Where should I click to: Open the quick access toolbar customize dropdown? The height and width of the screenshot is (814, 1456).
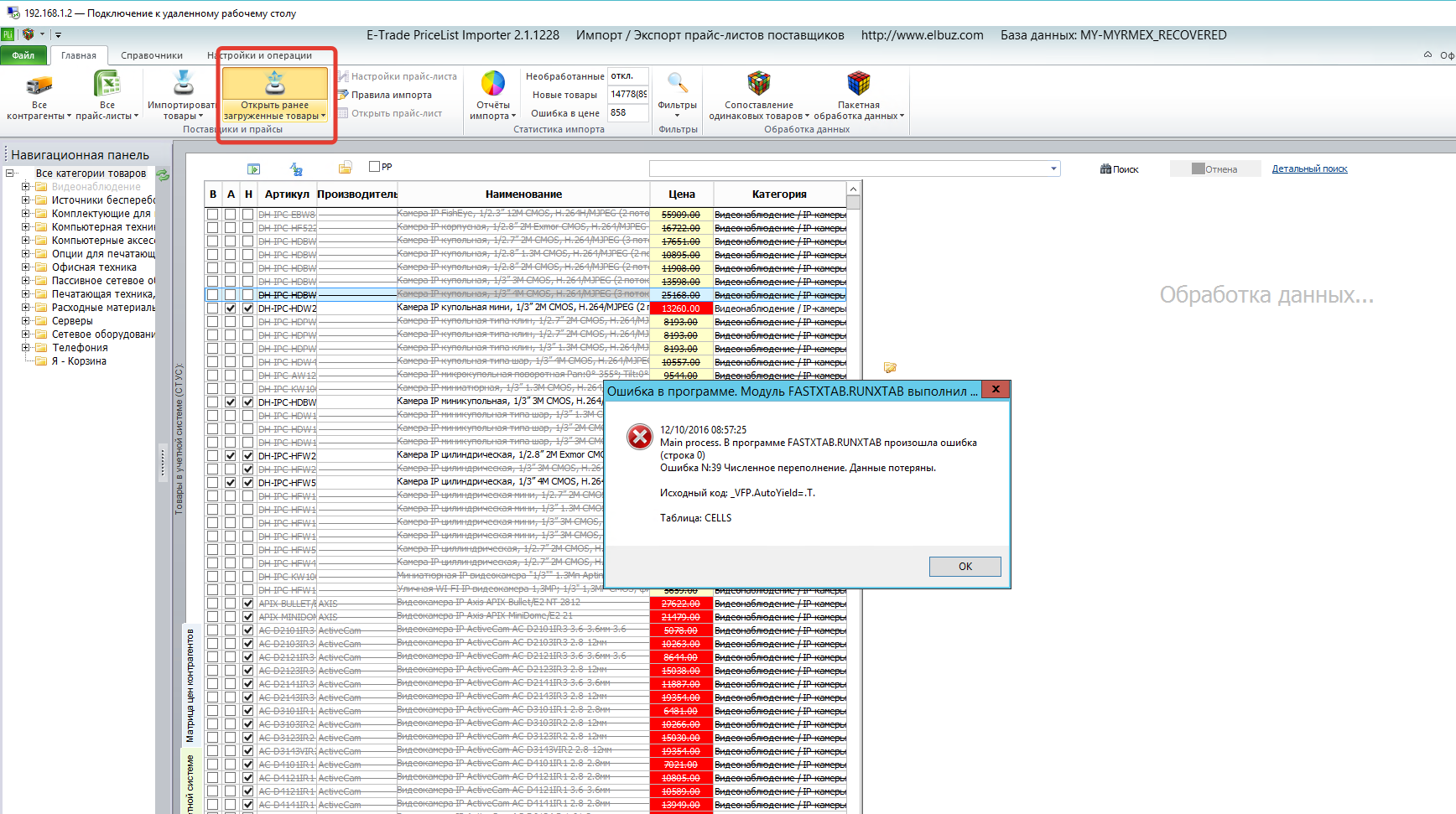pos(58,34)
